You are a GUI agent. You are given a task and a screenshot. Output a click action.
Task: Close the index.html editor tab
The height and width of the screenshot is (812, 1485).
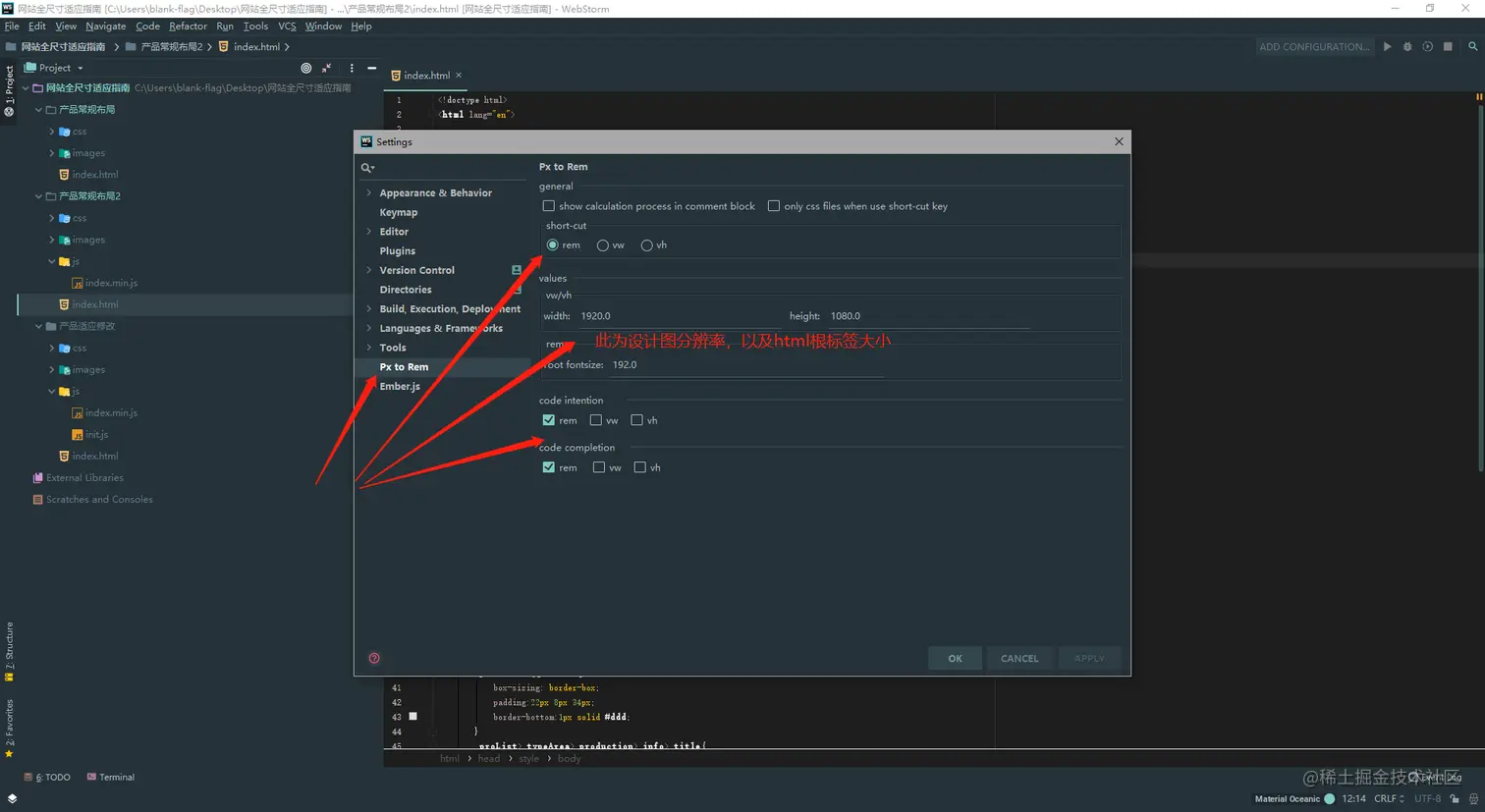click(459, 75)
